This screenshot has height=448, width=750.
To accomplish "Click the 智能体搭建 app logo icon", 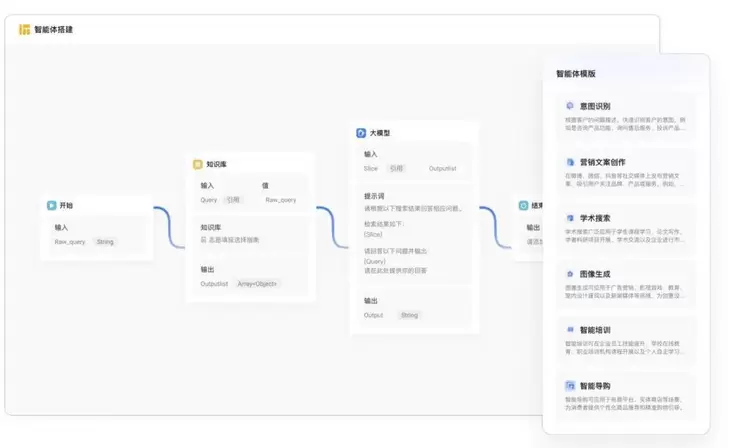I will click(24, 30).
